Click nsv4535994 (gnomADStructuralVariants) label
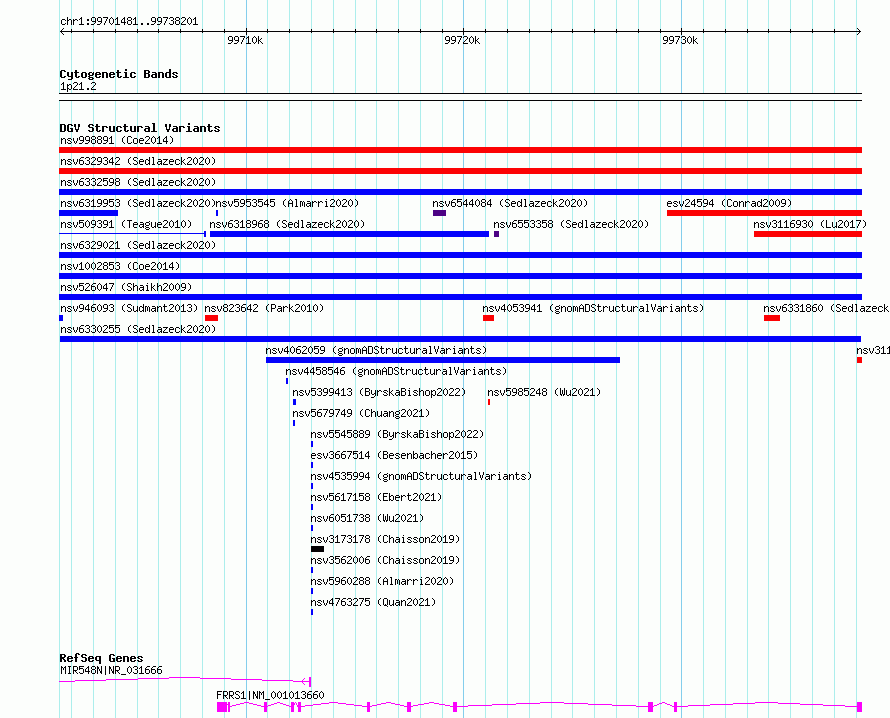 421,476
